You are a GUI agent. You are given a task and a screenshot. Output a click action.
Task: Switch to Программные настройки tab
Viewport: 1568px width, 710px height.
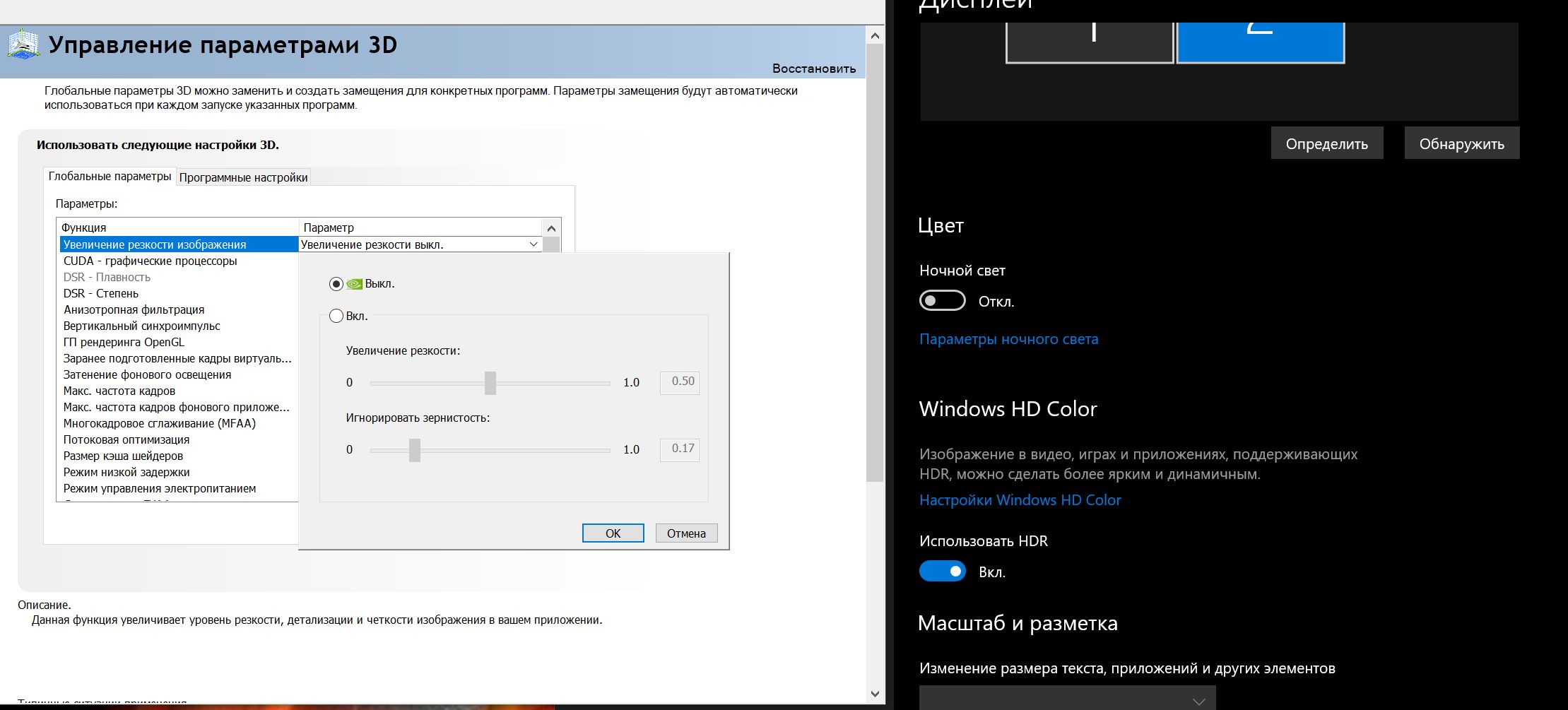tap(243, 177)
